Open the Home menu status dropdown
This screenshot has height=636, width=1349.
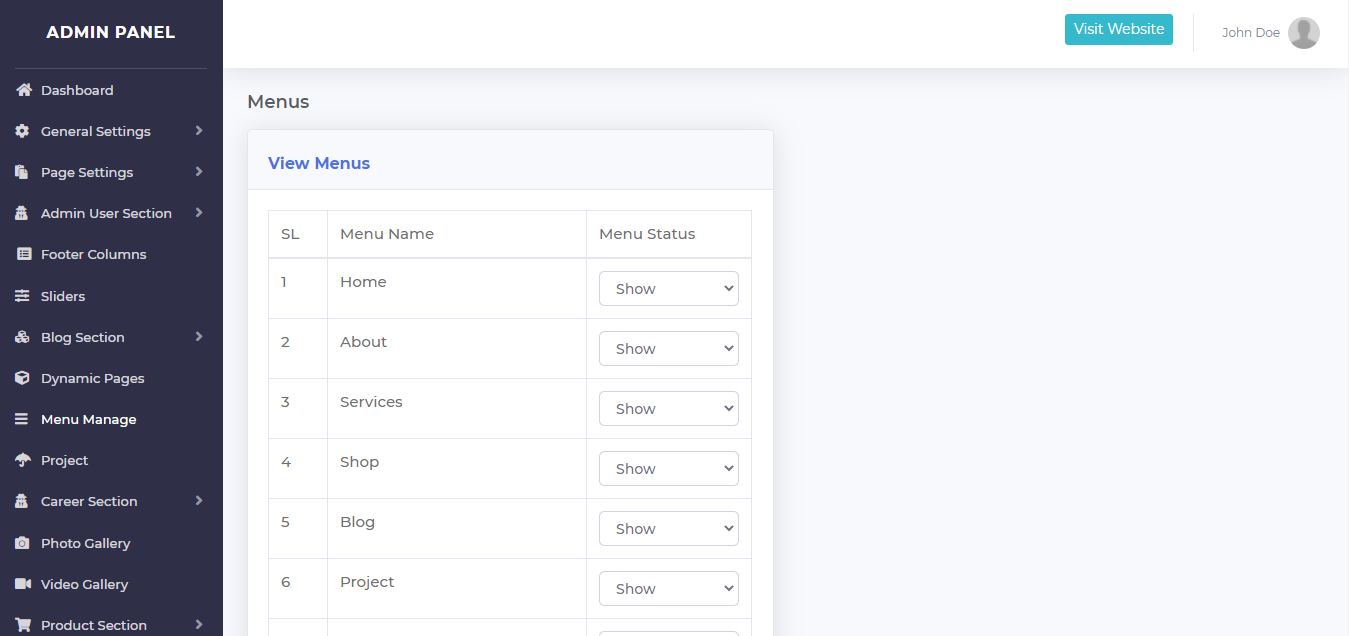668,289
